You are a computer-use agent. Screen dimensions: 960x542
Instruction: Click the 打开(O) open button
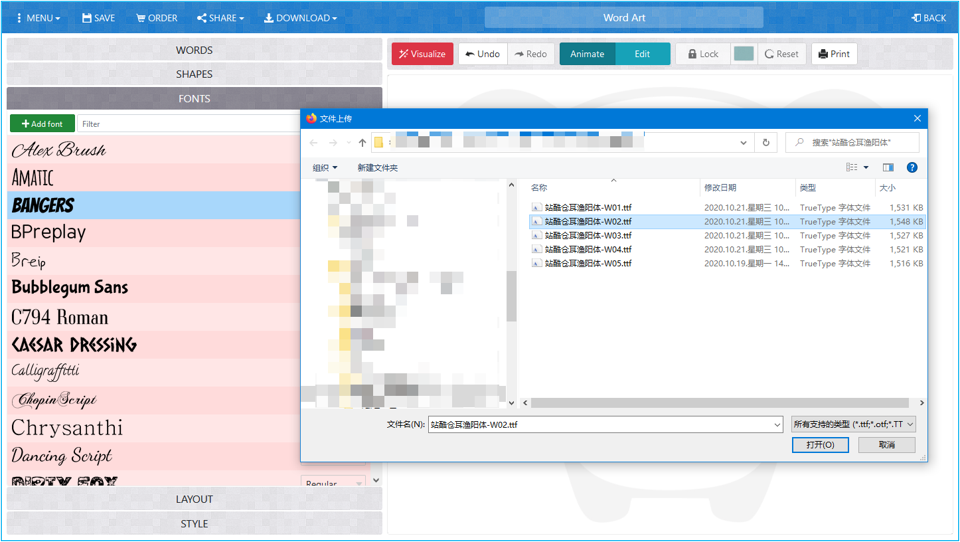click(x=820, y=445)
